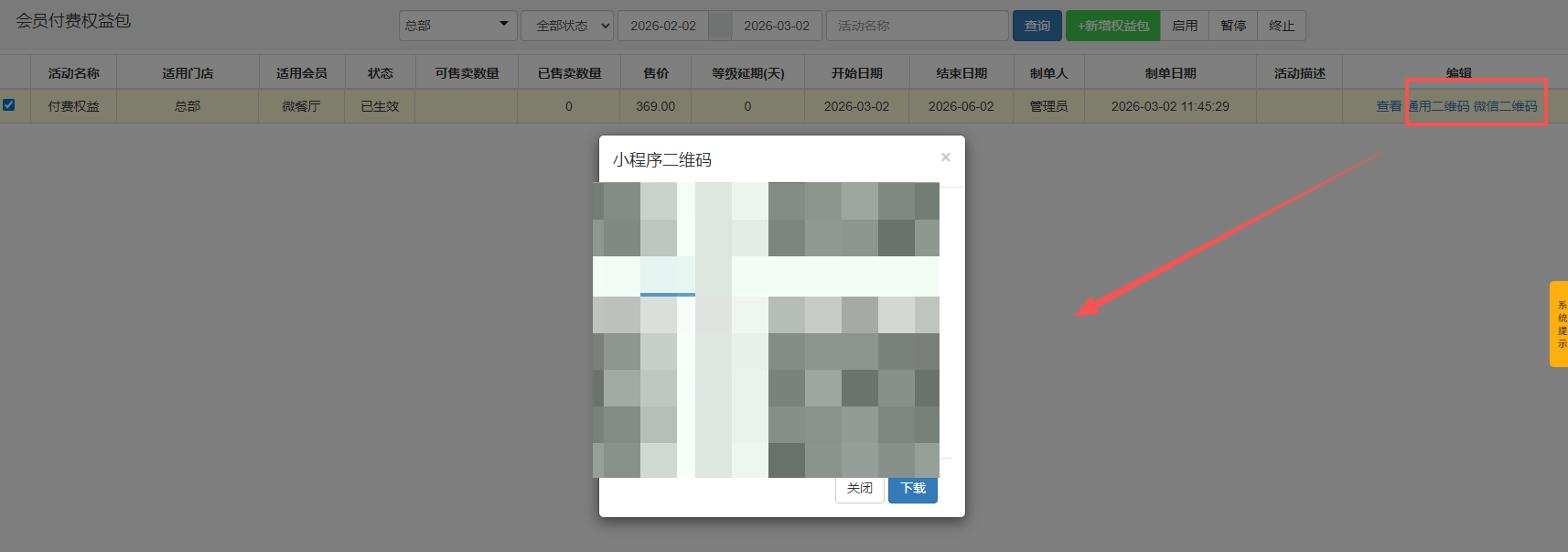Viewport: 1568px width, 552px height.
Task: Open the 通用二维码 link in the row
Action: pos(1438,106)
